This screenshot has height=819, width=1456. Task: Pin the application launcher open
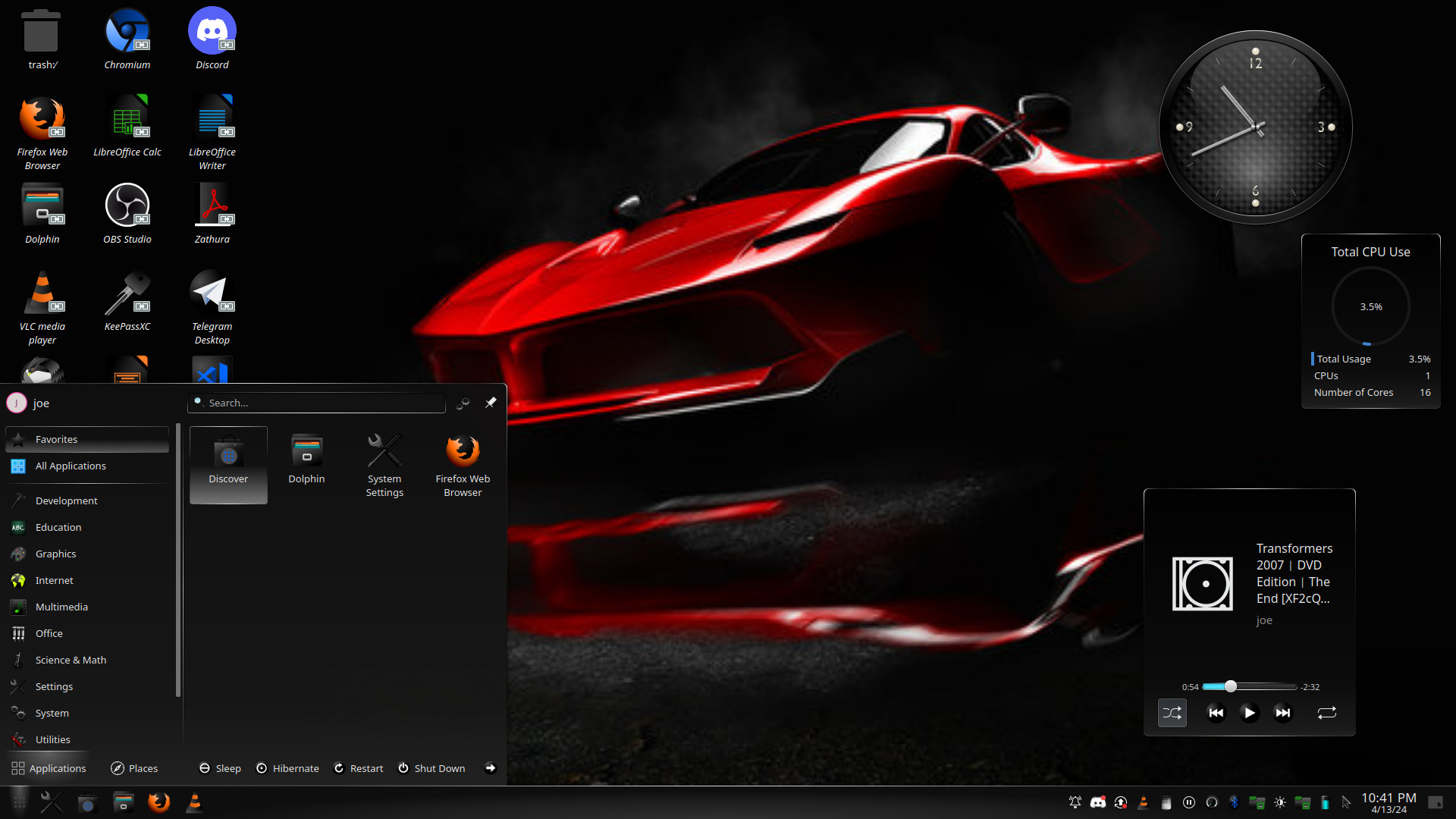coord(490,403)
